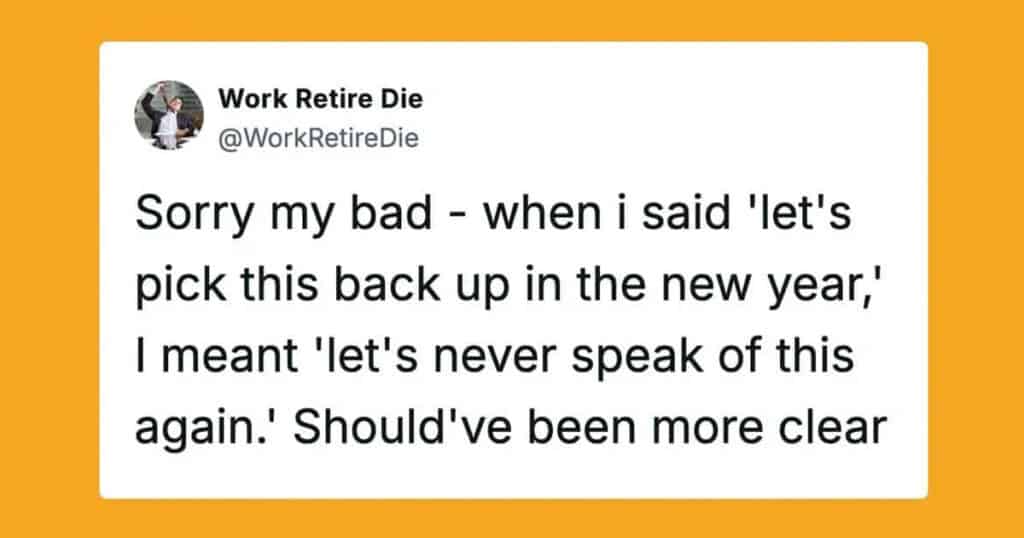Click the word 'Work' in the display name
The image size is (1024, 538).
[246, 99]
